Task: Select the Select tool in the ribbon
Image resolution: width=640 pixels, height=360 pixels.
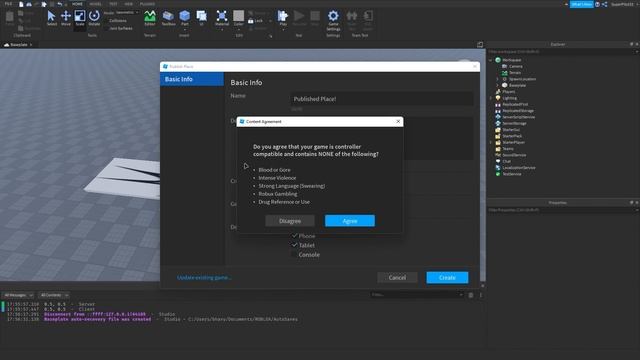Action: point(51,18)
